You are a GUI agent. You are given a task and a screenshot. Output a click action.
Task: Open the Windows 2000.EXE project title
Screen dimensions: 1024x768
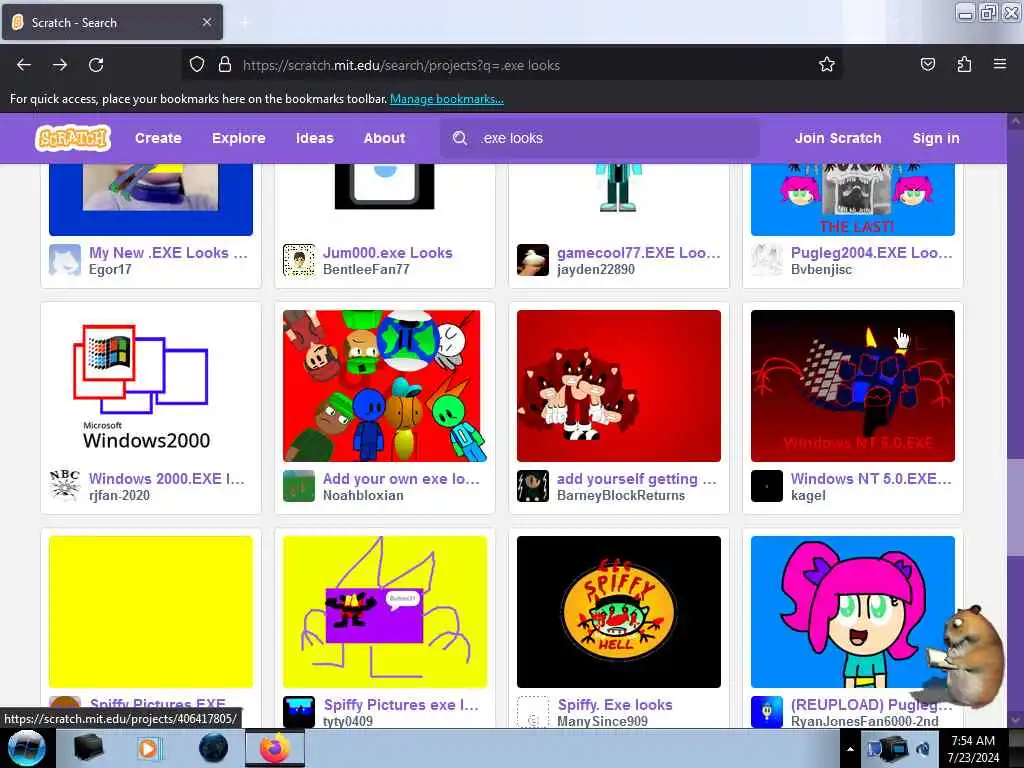(167, 479)
